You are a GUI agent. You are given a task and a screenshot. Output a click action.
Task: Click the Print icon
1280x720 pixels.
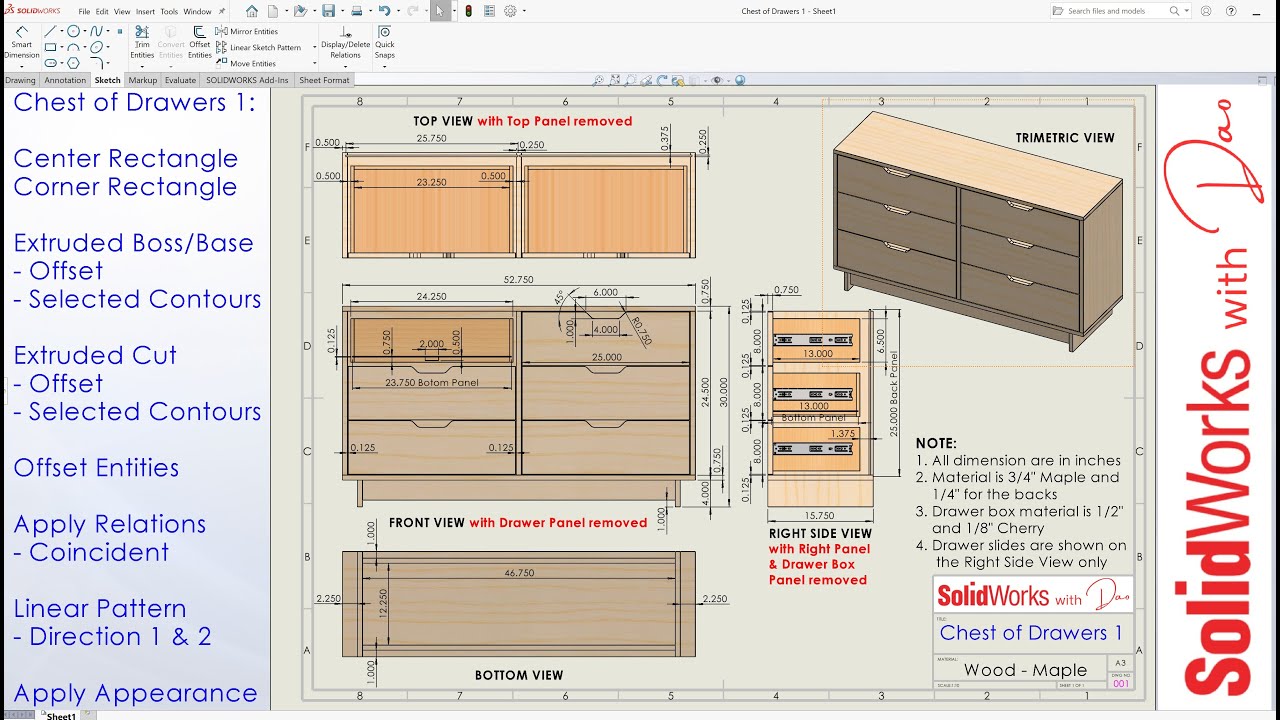(356, 11)
